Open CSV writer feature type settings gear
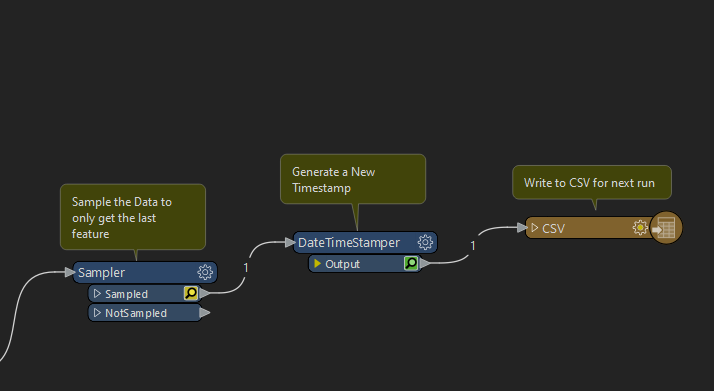714x391 pixels. 640,227
